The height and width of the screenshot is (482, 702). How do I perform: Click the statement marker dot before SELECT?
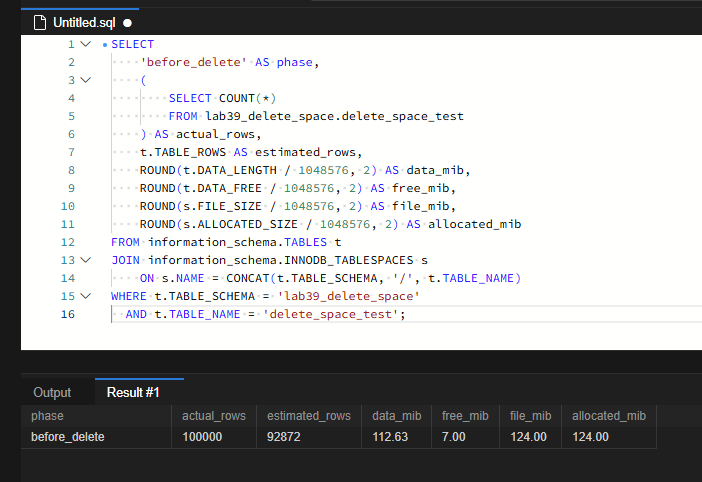(105, 45)
